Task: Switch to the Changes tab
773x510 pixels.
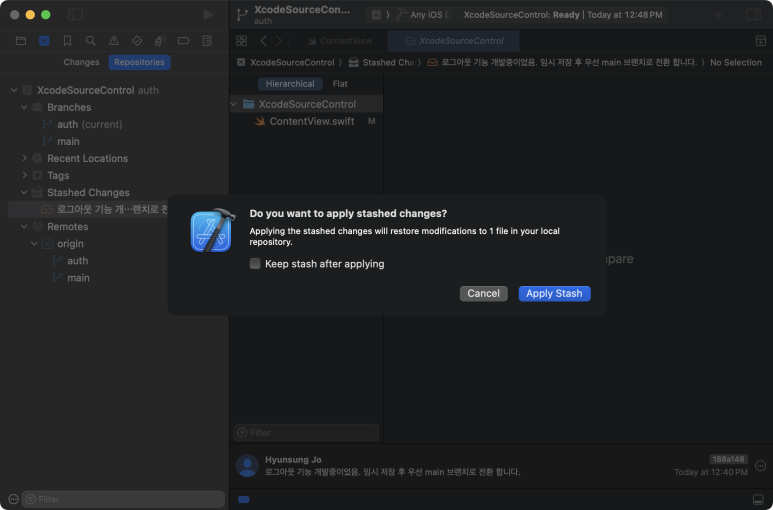Action: (81, 62)
